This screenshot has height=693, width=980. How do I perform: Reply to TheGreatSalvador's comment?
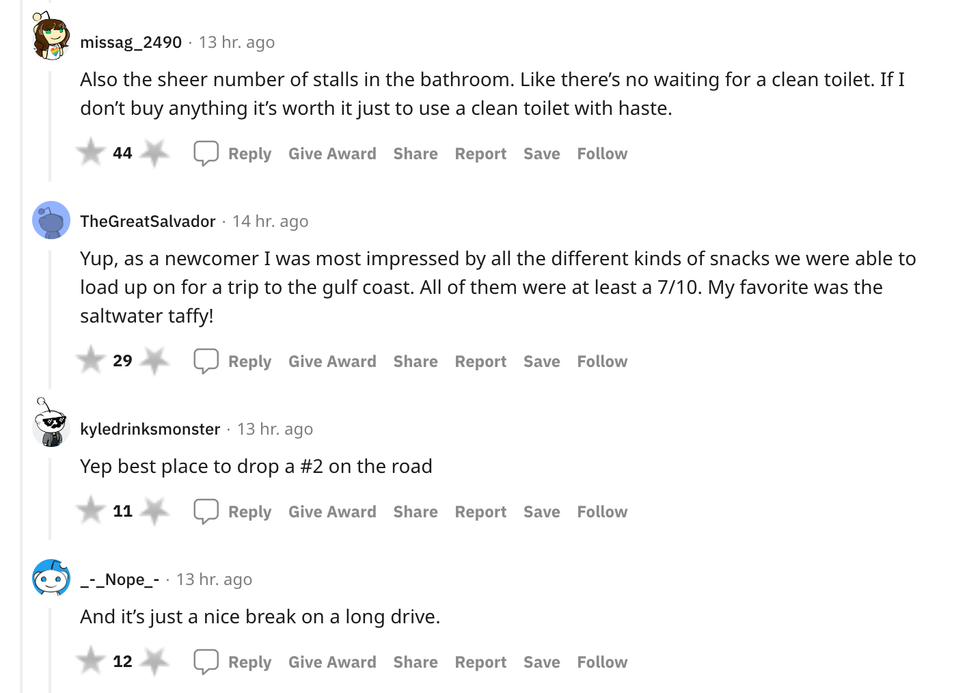tap(234, 361)
